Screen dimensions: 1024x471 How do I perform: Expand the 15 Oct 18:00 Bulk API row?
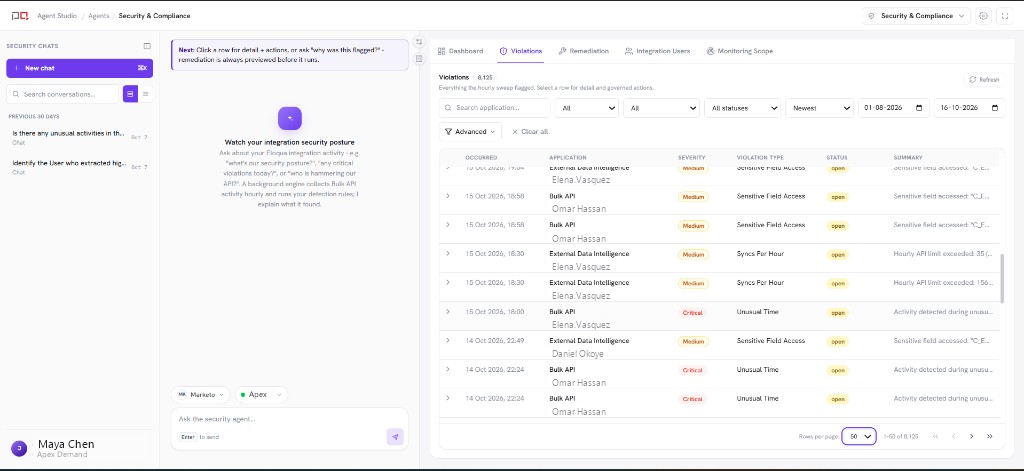pyautogui.click(x=448, y=312)
